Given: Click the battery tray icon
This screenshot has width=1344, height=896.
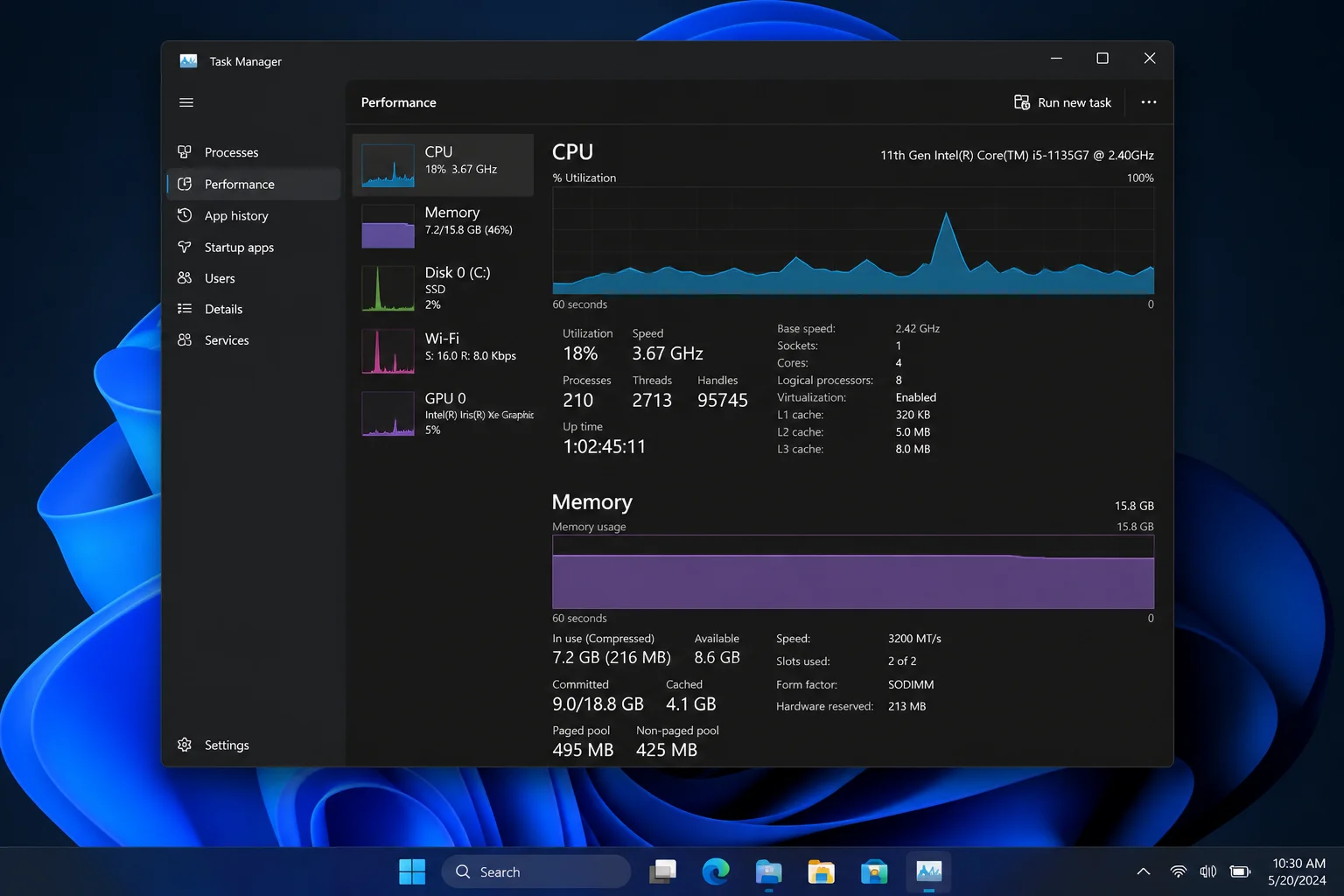Looking at the screenshot, I should point(1240,871).
